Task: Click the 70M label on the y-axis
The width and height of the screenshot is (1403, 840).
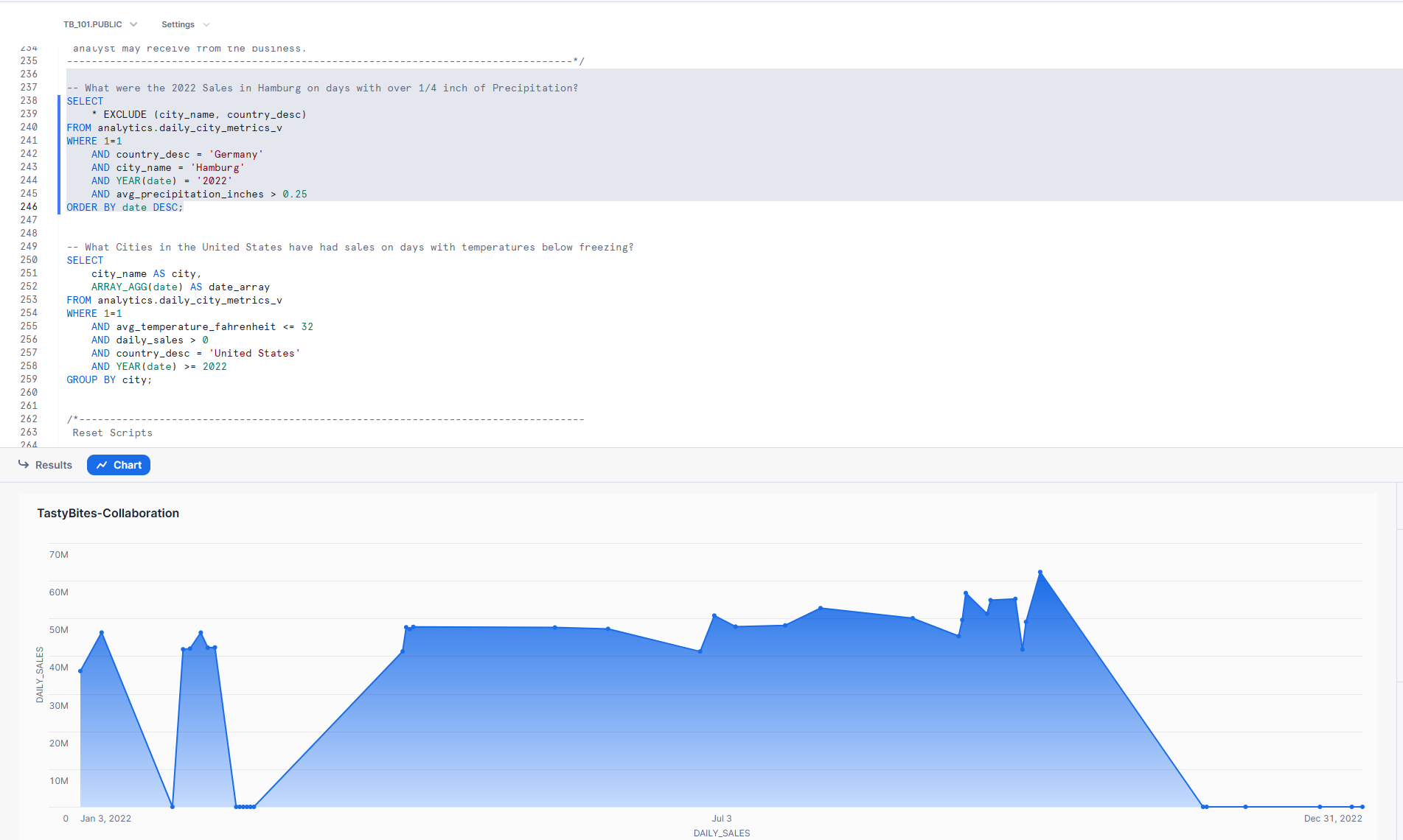Action: [x=58, y=554]
